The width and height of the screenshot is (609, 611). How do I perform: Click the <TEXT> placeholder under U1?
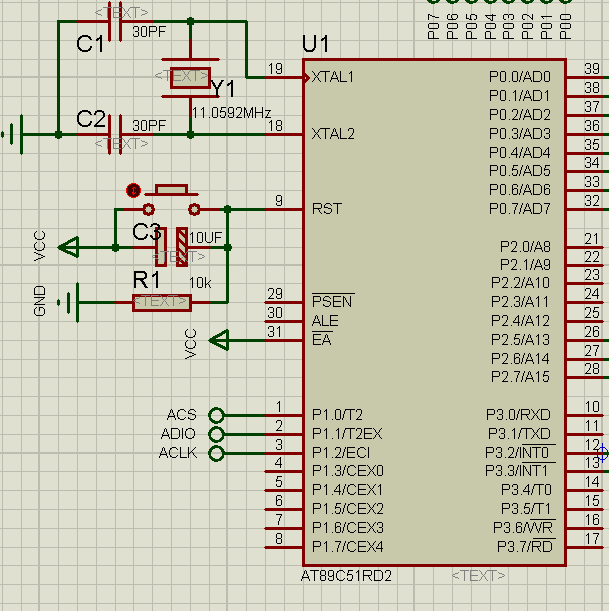tap(478, 576)
